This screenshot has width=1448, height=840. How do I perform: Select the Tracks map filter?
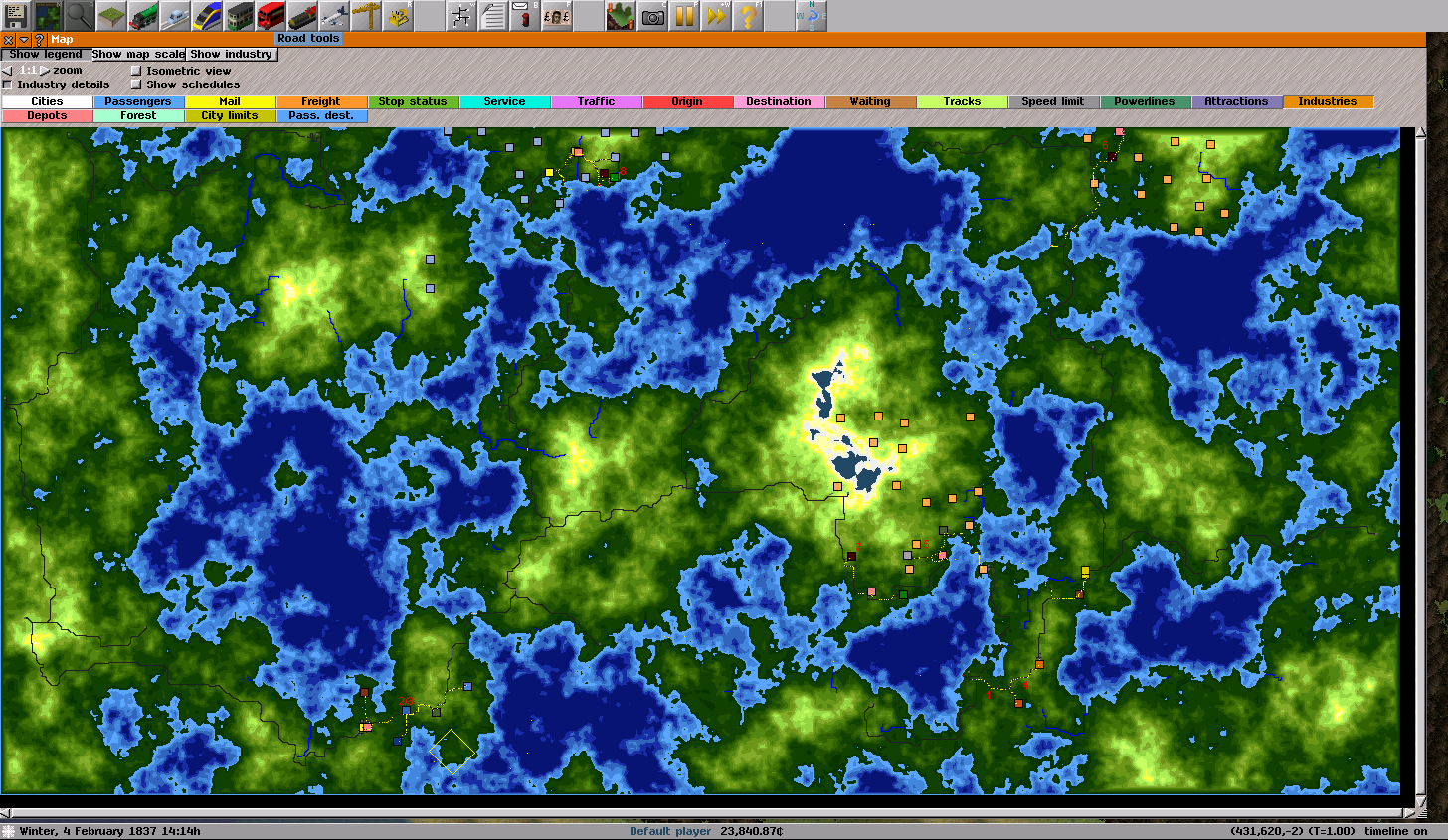(962, 101)
